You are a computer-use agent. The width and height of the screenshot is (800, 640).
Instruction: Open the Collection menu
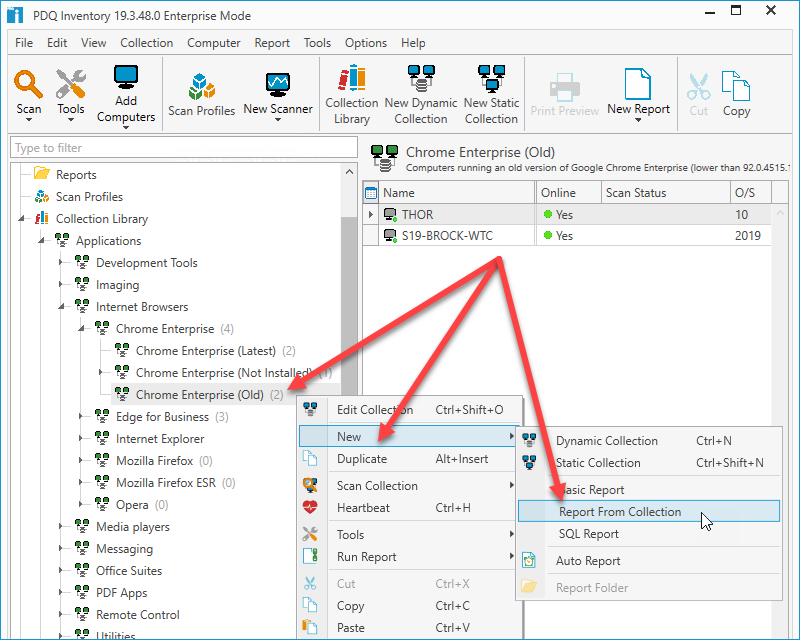click(x=146, y=43)
